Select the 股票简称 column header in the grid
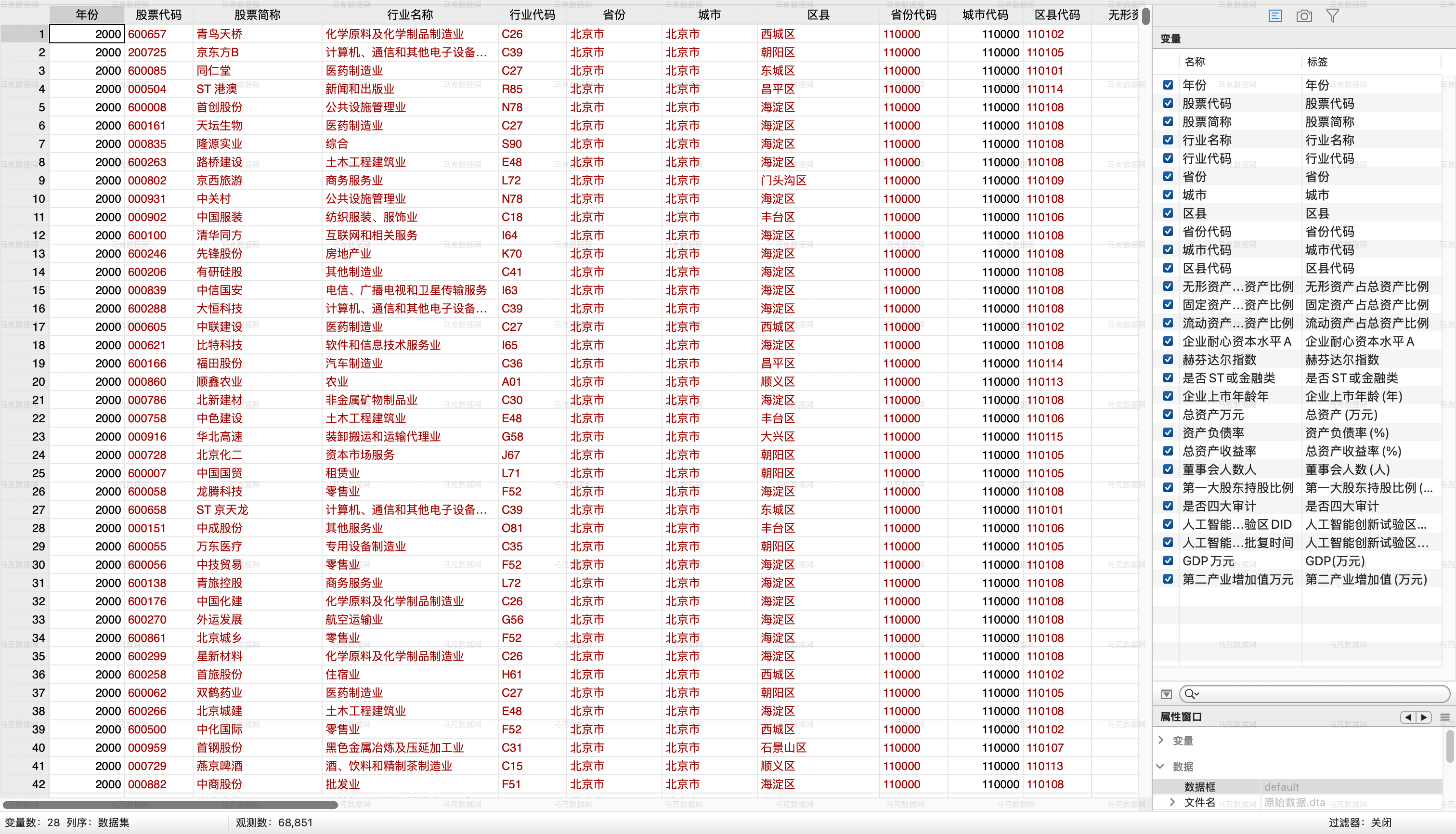Viewport: 1456px width, 834px height. click(x=257, y=15)
